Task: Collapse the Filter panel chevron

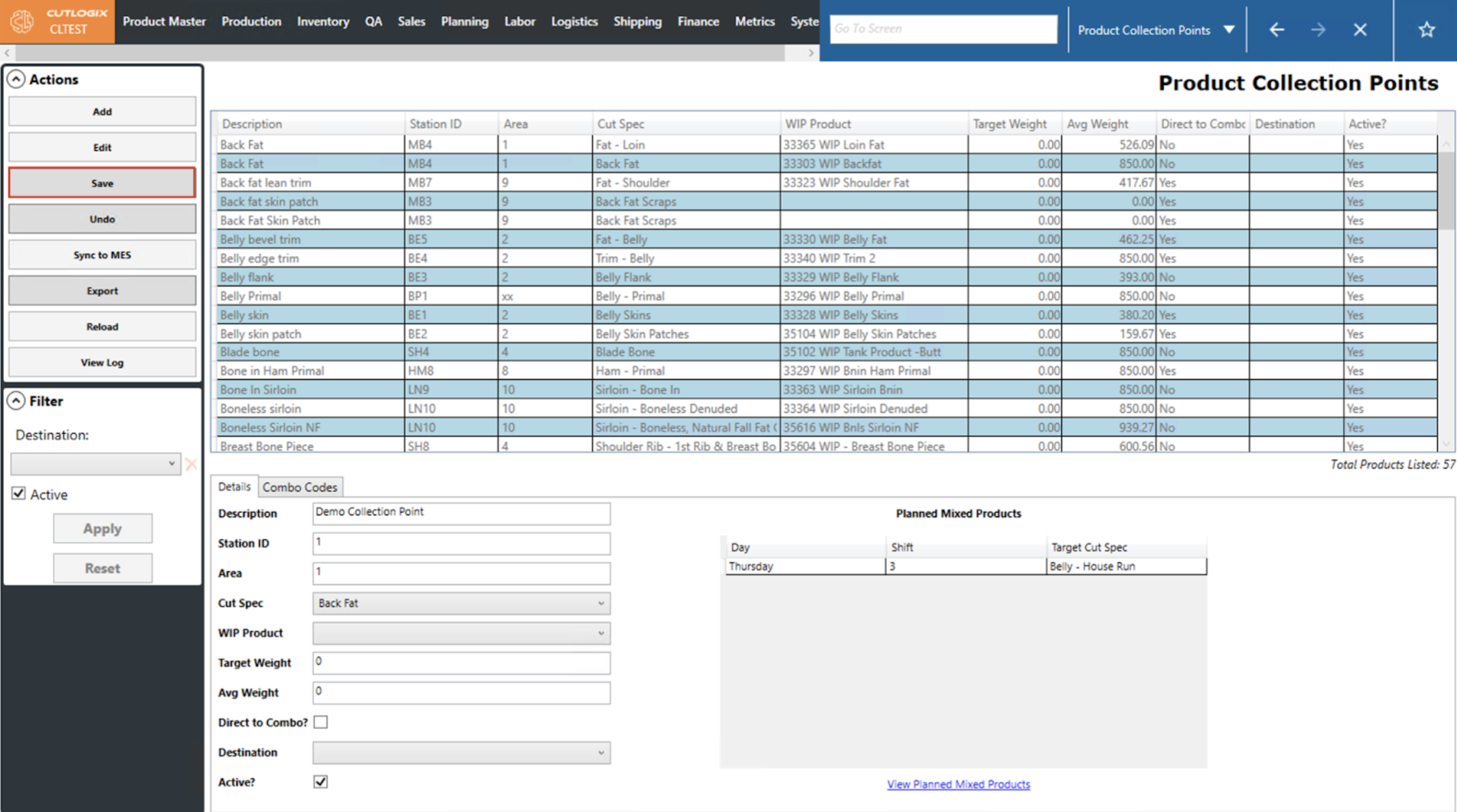Action: (16, 401)
